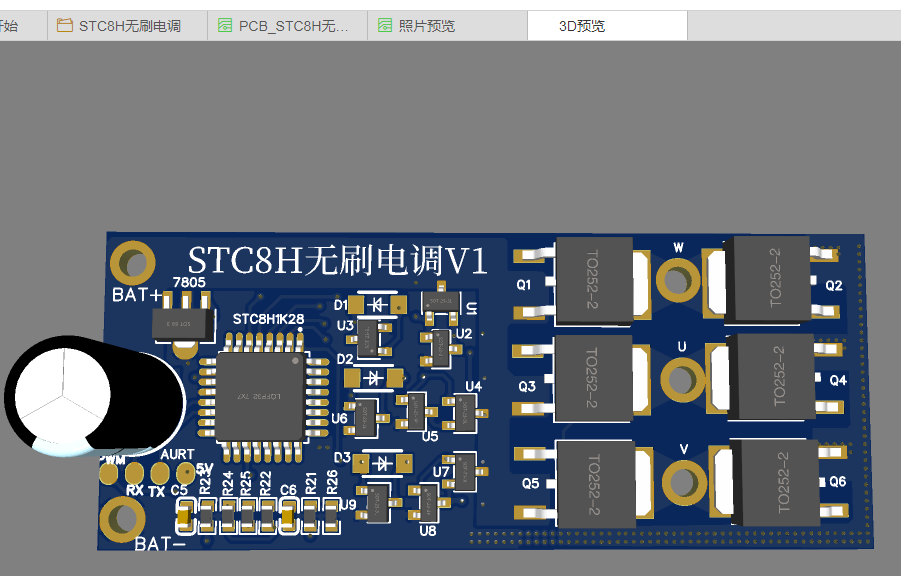Click the BAT- mounting hole pad

(122, 519)
